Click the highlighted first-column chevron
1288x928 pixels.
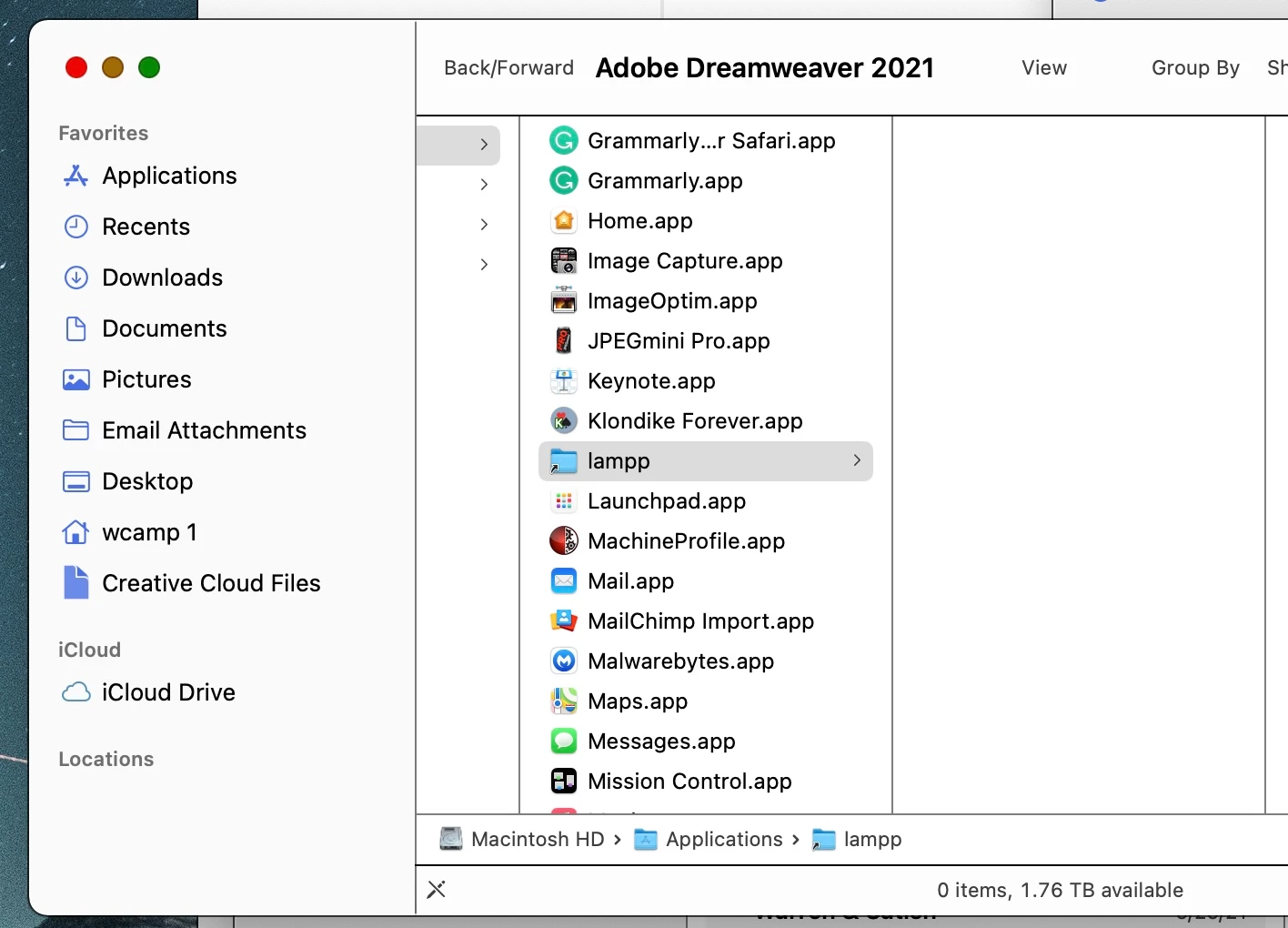click(484, 145)
